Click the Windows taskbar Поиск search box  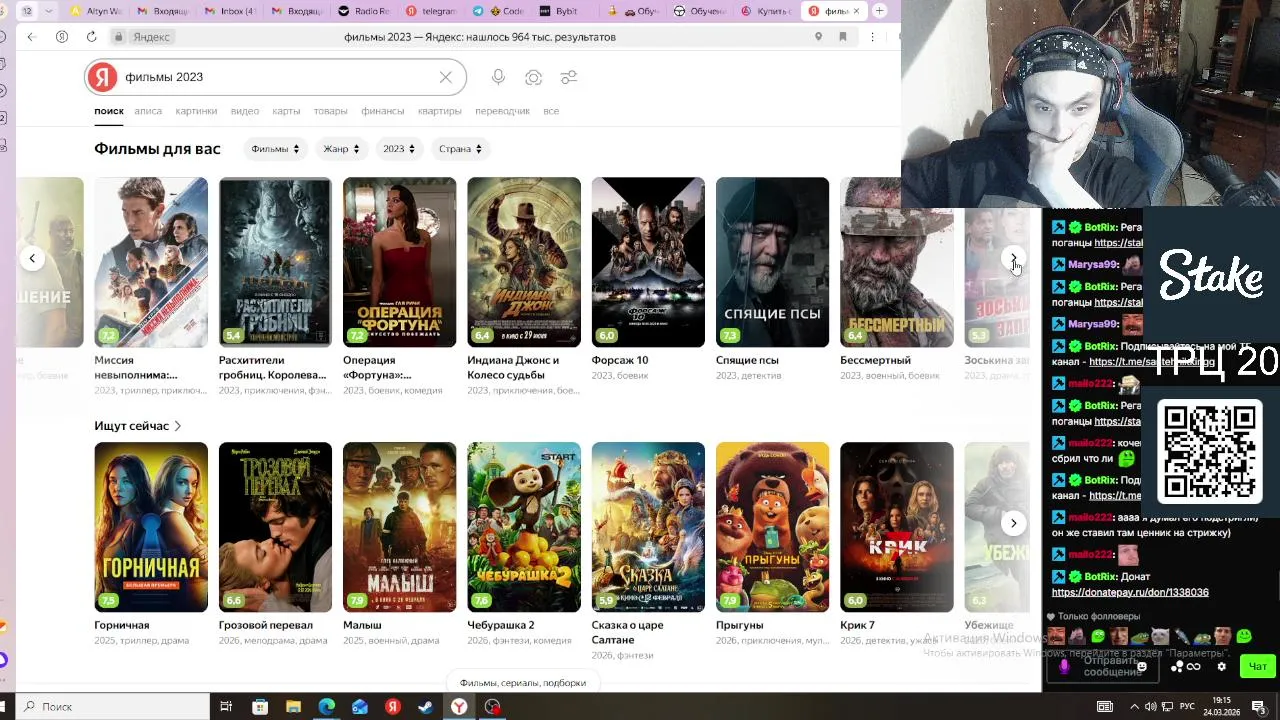point(112,707)
